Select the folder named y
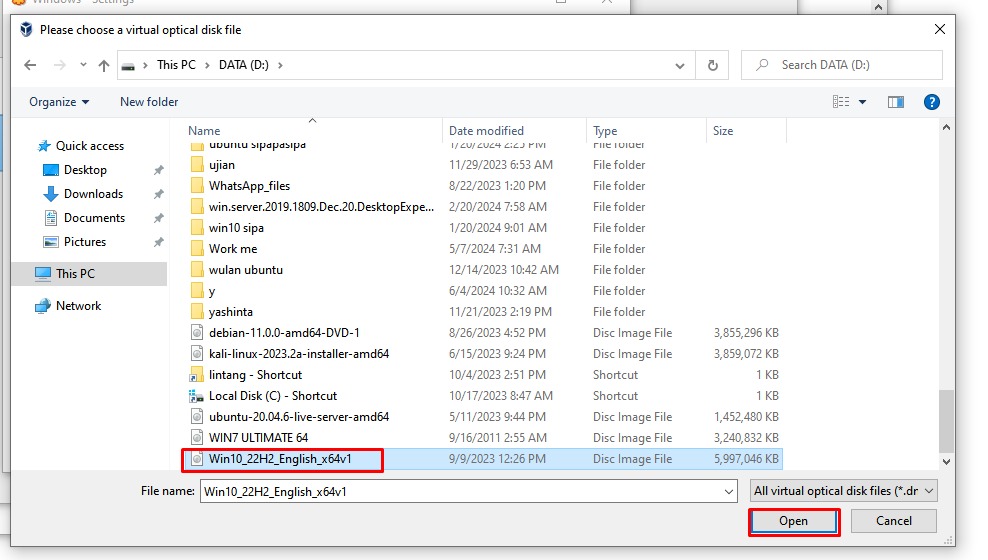 point(212,291)
